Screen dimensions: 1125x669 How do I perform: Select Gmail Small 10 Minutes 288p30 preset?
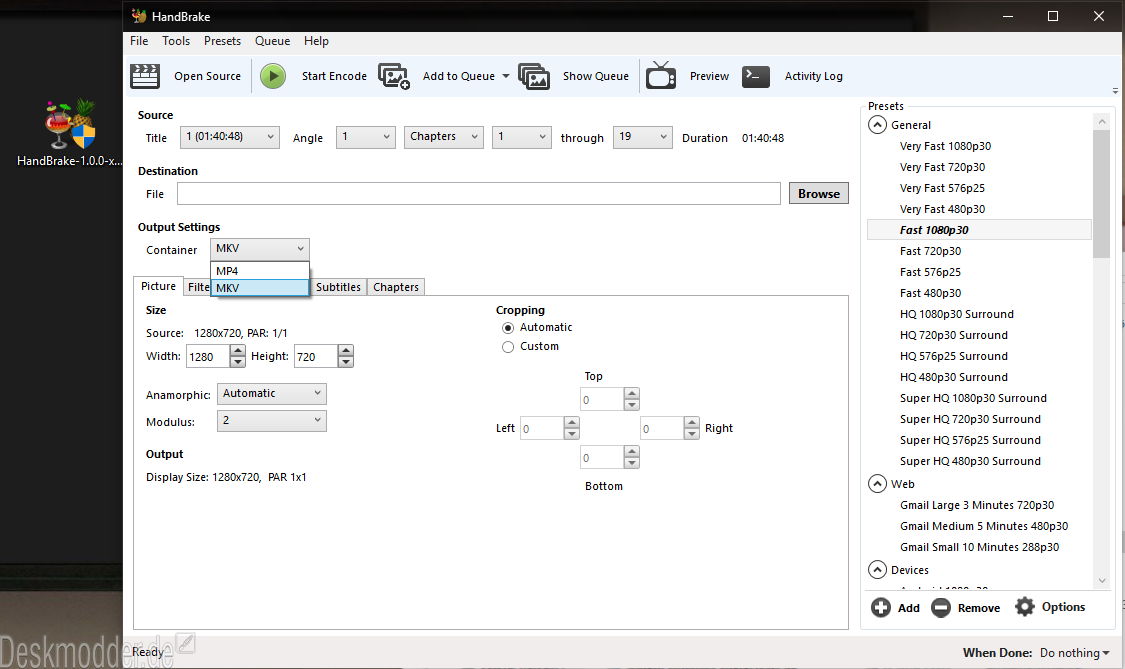pyautogui.click(x=979, y=547)
